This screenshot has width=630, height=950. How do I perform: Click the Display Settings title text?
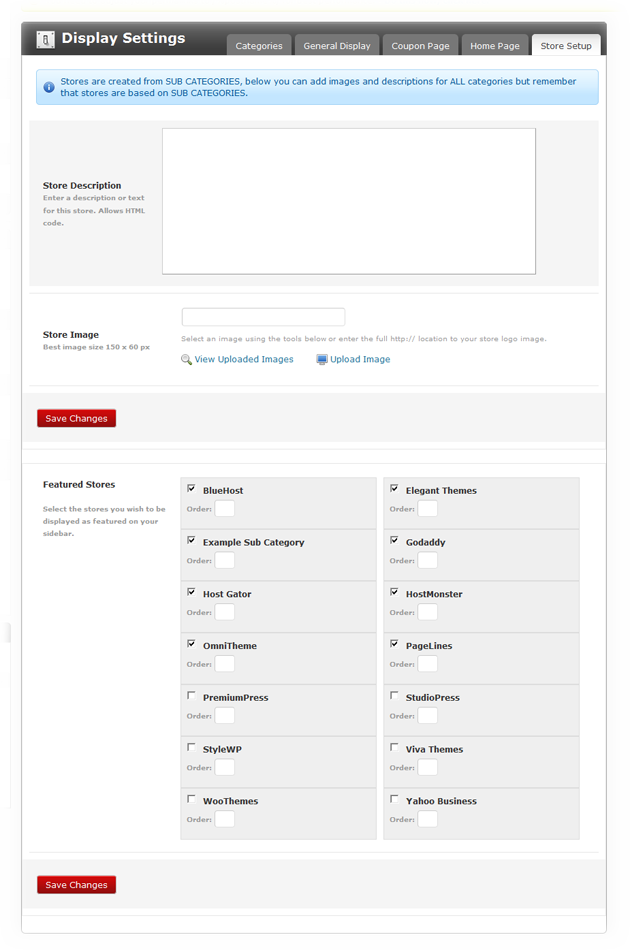click(124, 38)
